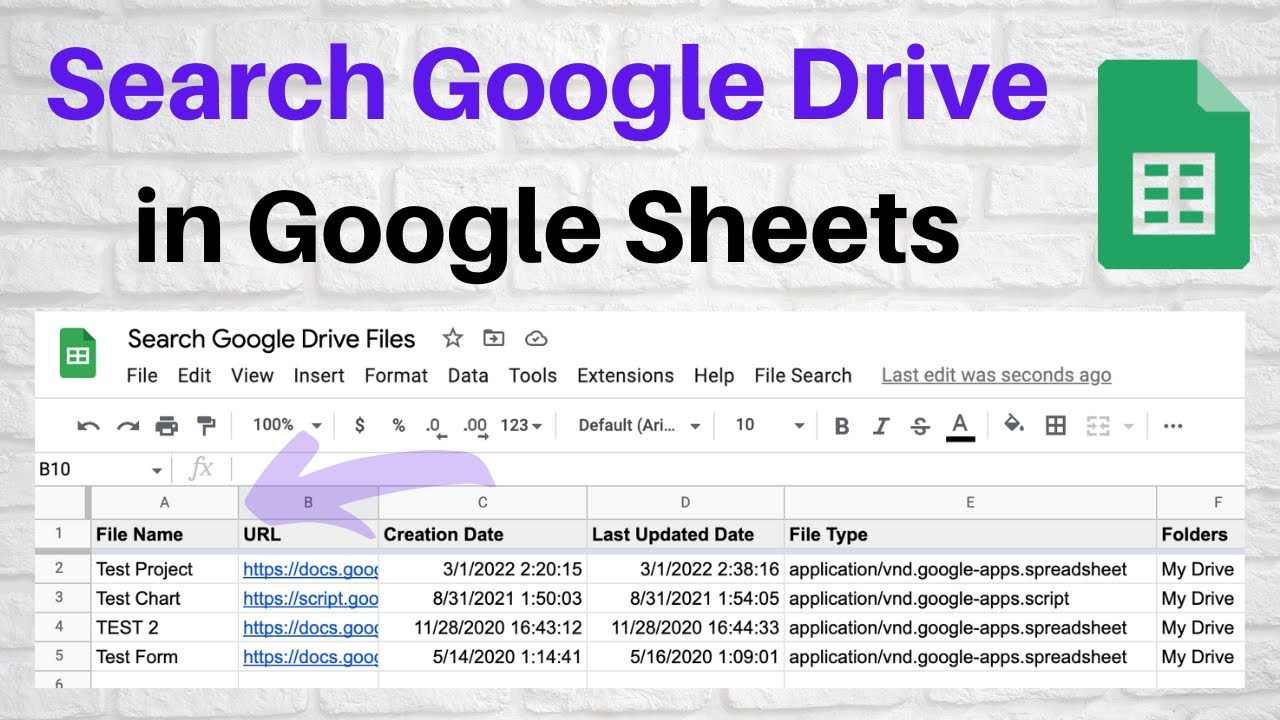Toggle bold formatting
Image resolution: width=1280 pixels, height=720 pixels.
(x=842, y=426)
